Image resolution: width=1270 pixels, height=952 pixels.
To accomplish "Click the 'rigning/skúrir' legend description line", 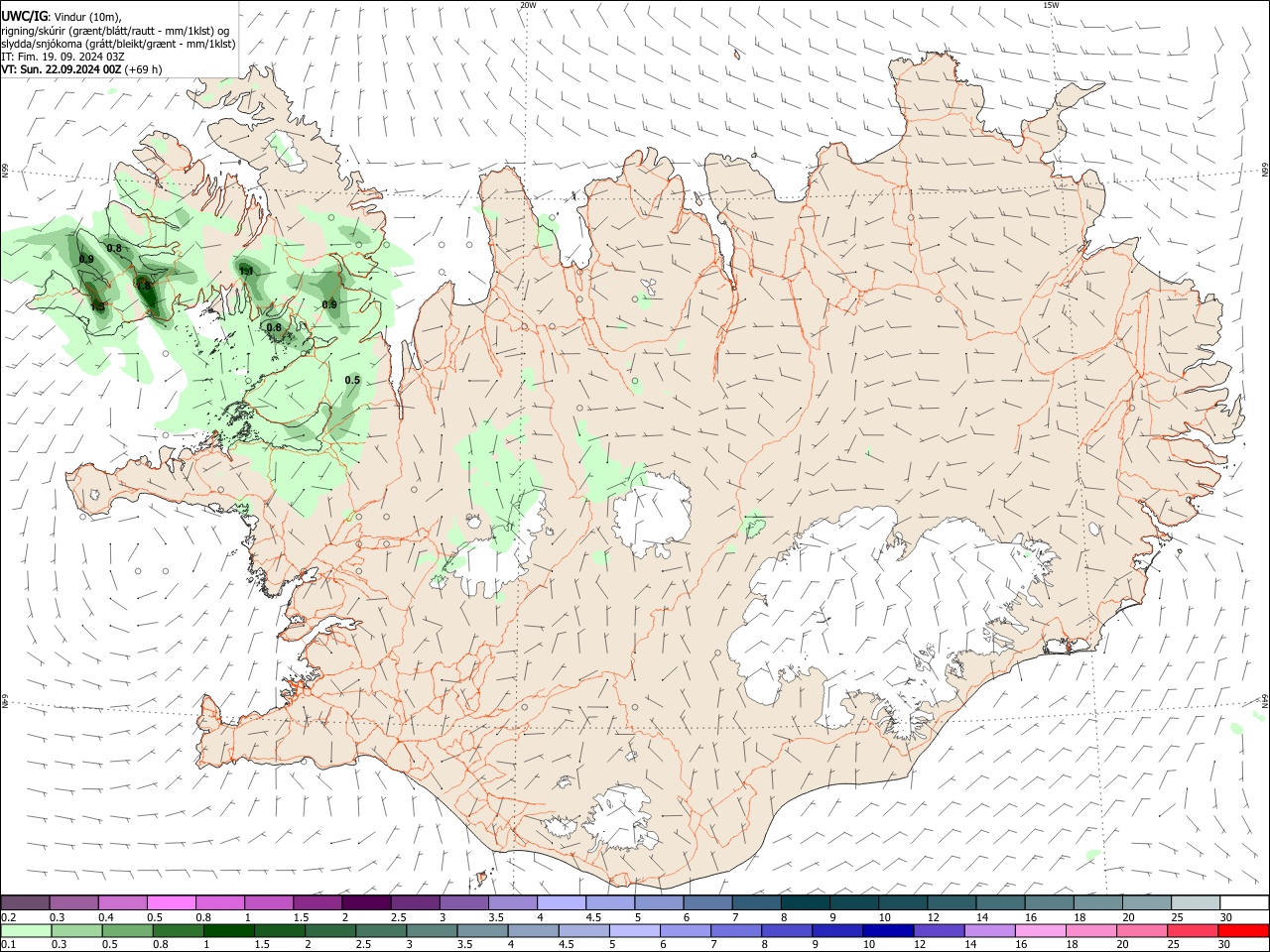I will point(115,31).
